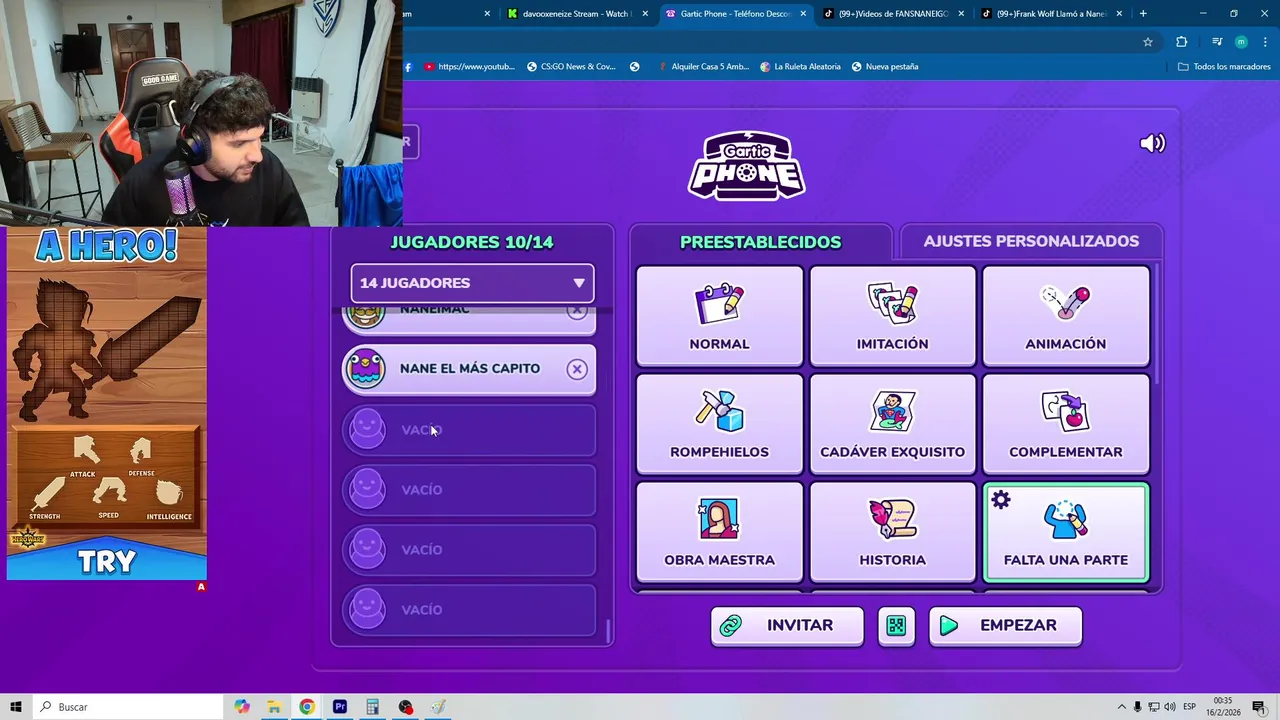Open the OBS taskbar icon
This screenshot has height=720, width=1280.
405,707
